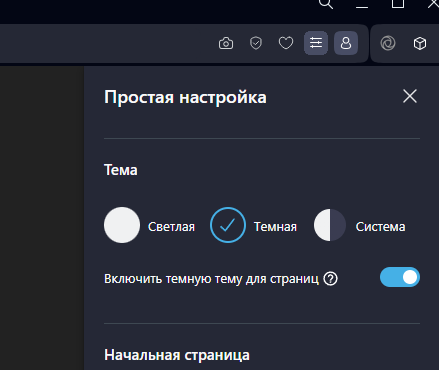439x370 pixels.
Task: Click the Тема section heading
Action: [x=121, y=170]
